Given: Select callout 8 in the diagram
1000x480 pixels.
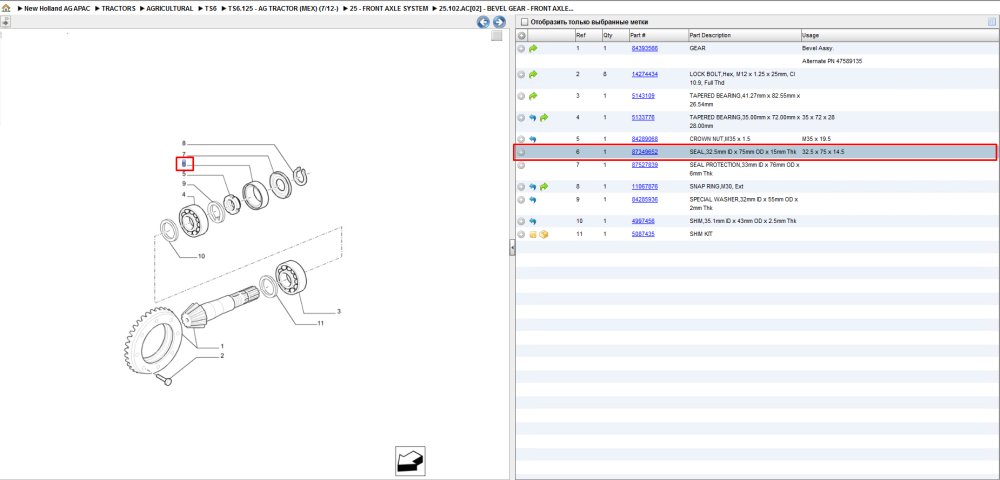Looking at the screenshot, I should (184, 143).
